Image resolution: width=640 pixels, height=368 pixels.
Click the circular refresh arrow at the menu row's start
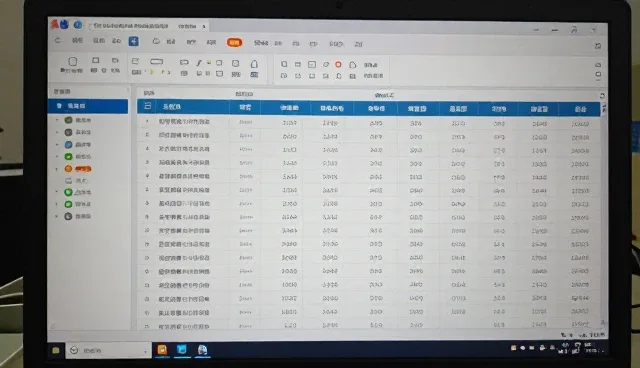[x=58, y=40]
